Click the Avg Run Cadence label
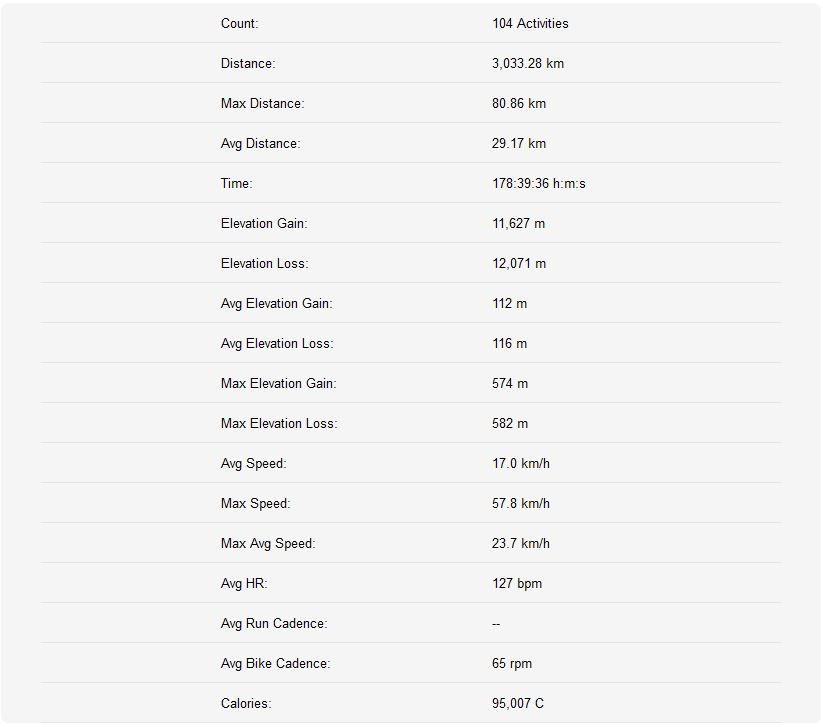The height and width of the screenshot is (727, 823). 274,623
